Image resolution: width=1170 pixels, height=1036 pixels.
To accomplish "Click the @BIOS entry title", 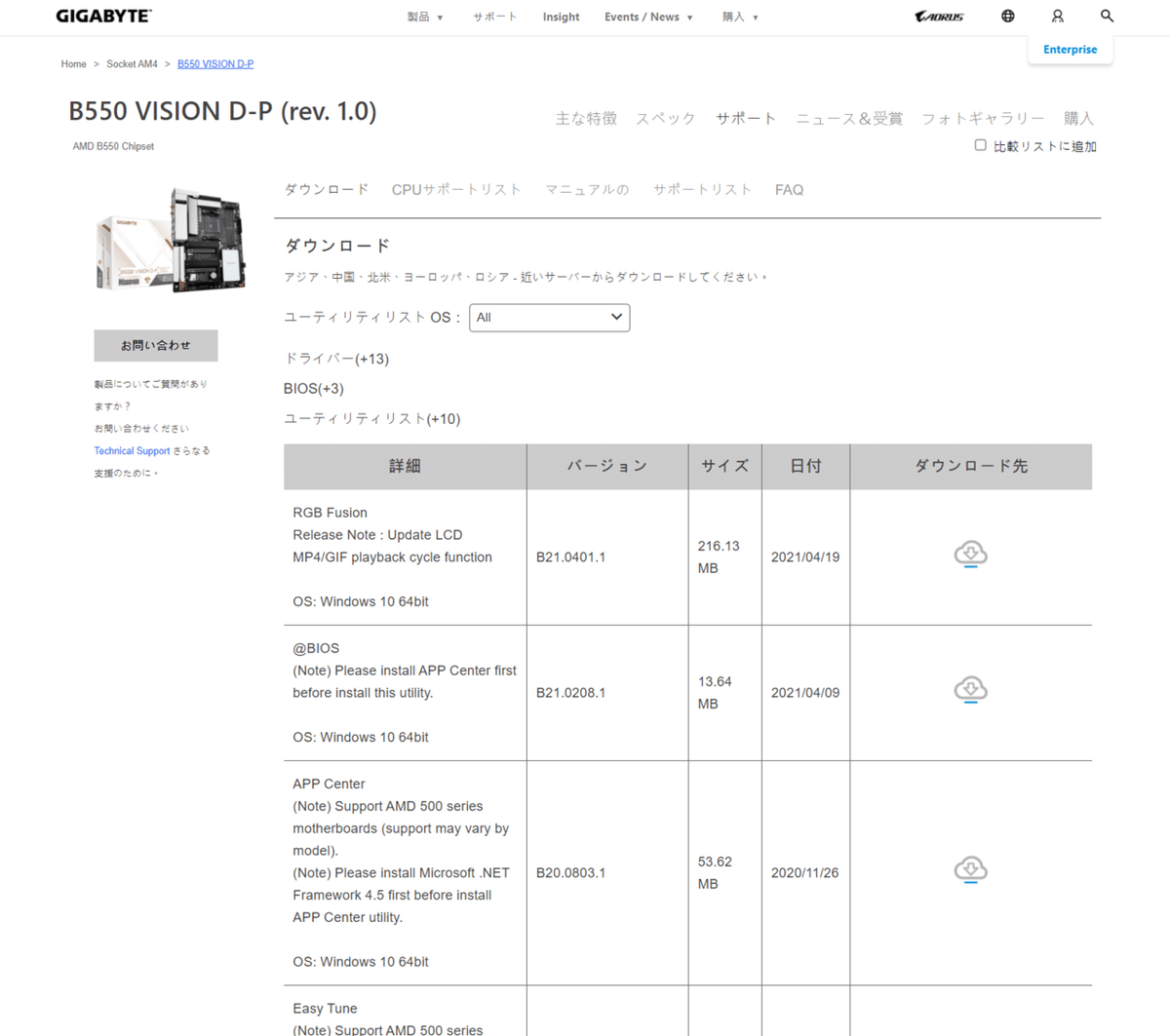I will pyautogui.click(x=316, y=648).
